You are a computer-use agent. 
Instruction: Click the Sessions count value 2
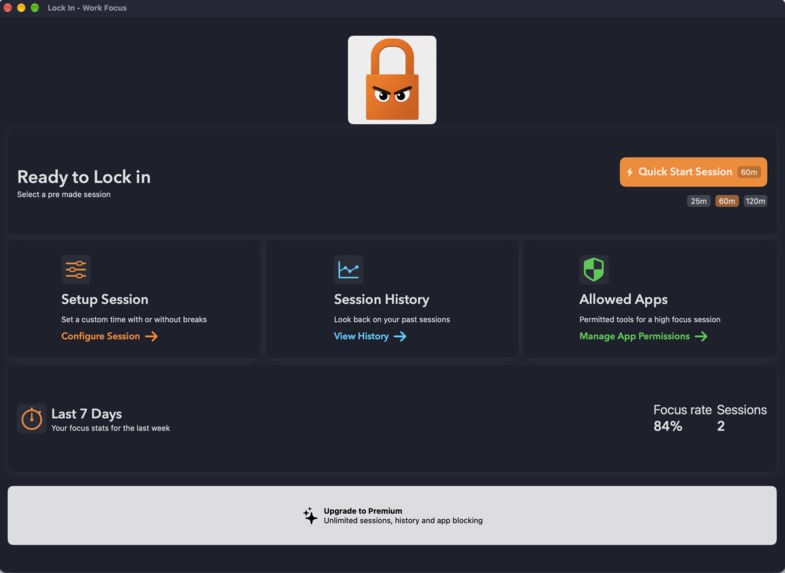[x=720, y=426]
